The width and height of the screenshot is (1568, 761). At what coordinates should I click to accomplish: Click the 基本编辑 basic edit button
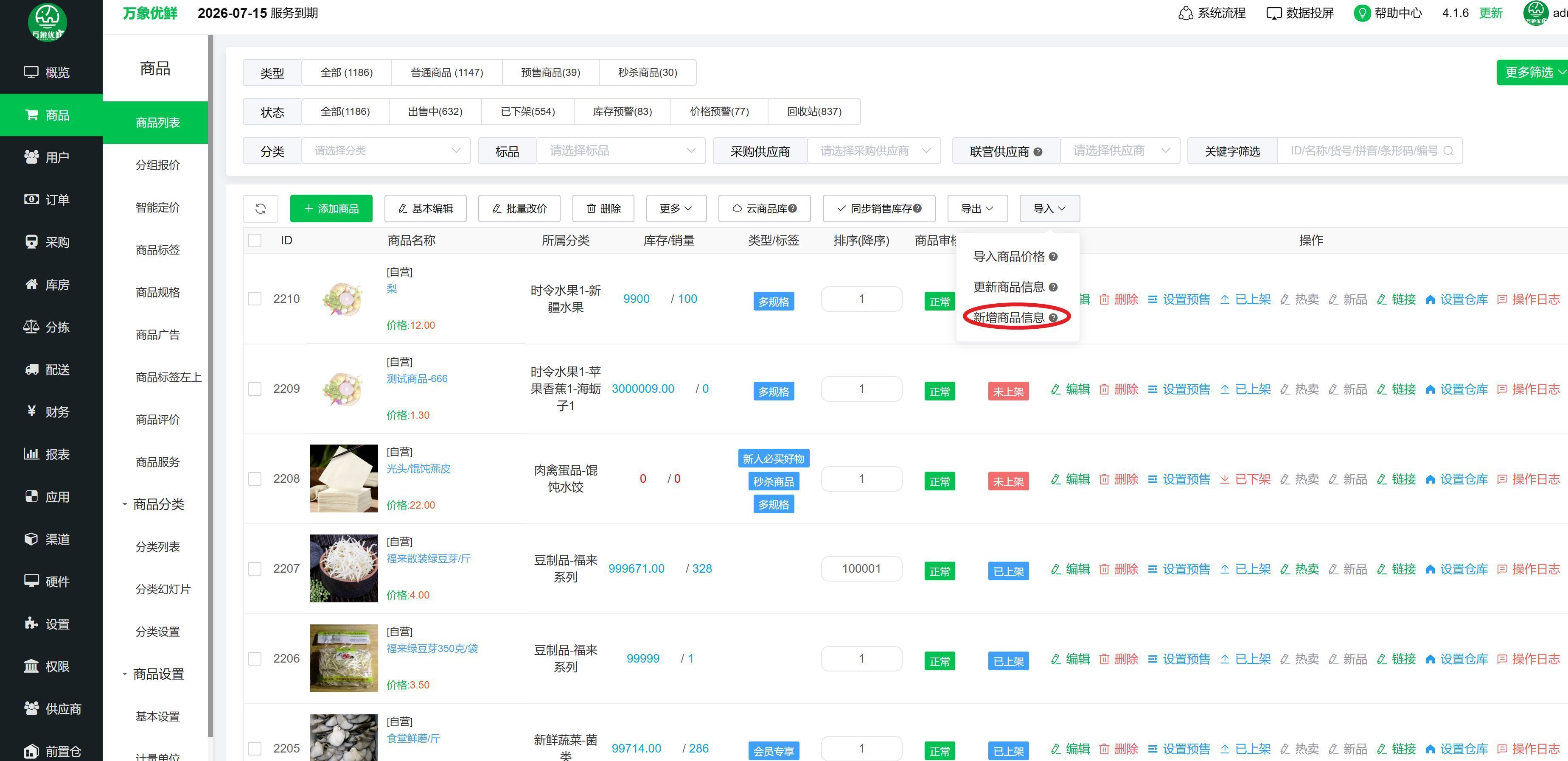[x=426, y=209]
